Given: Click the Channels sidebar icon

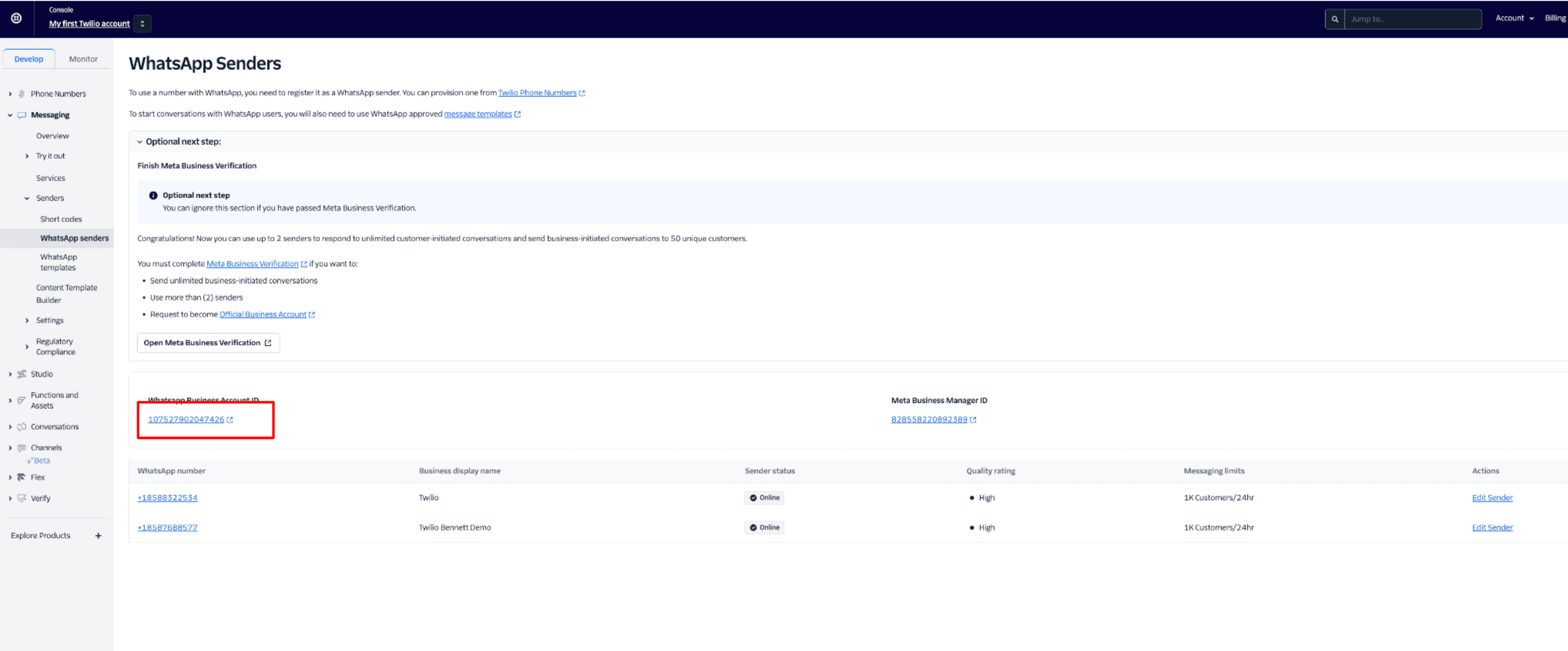Looking at the screenshot, I should [x=22, y=447].
